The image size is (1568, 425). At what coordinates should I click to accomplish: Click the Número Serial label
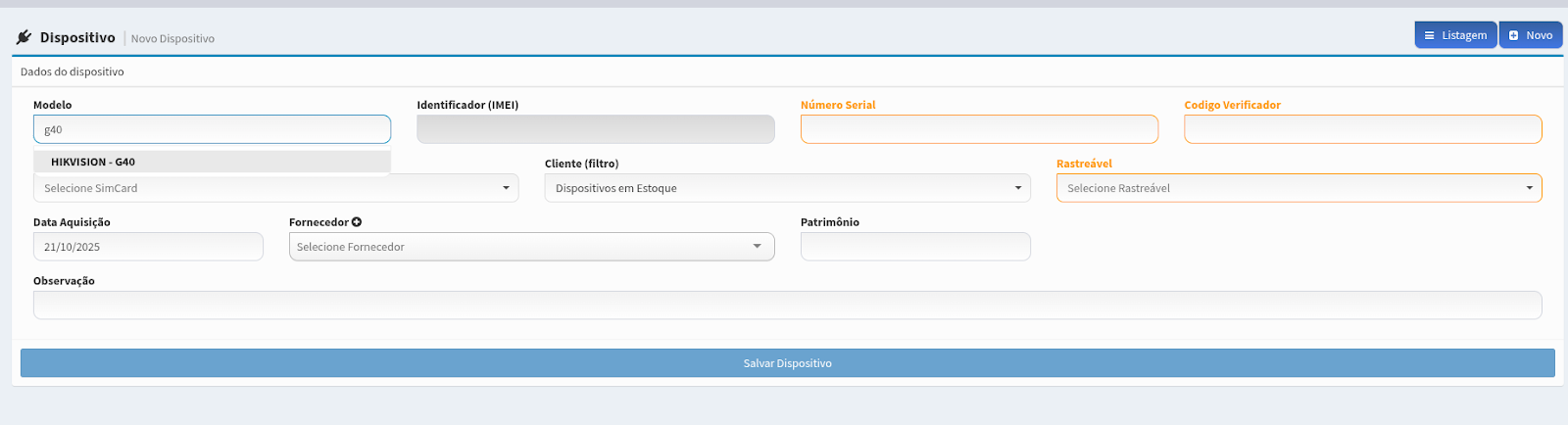(x=838, y=105)
